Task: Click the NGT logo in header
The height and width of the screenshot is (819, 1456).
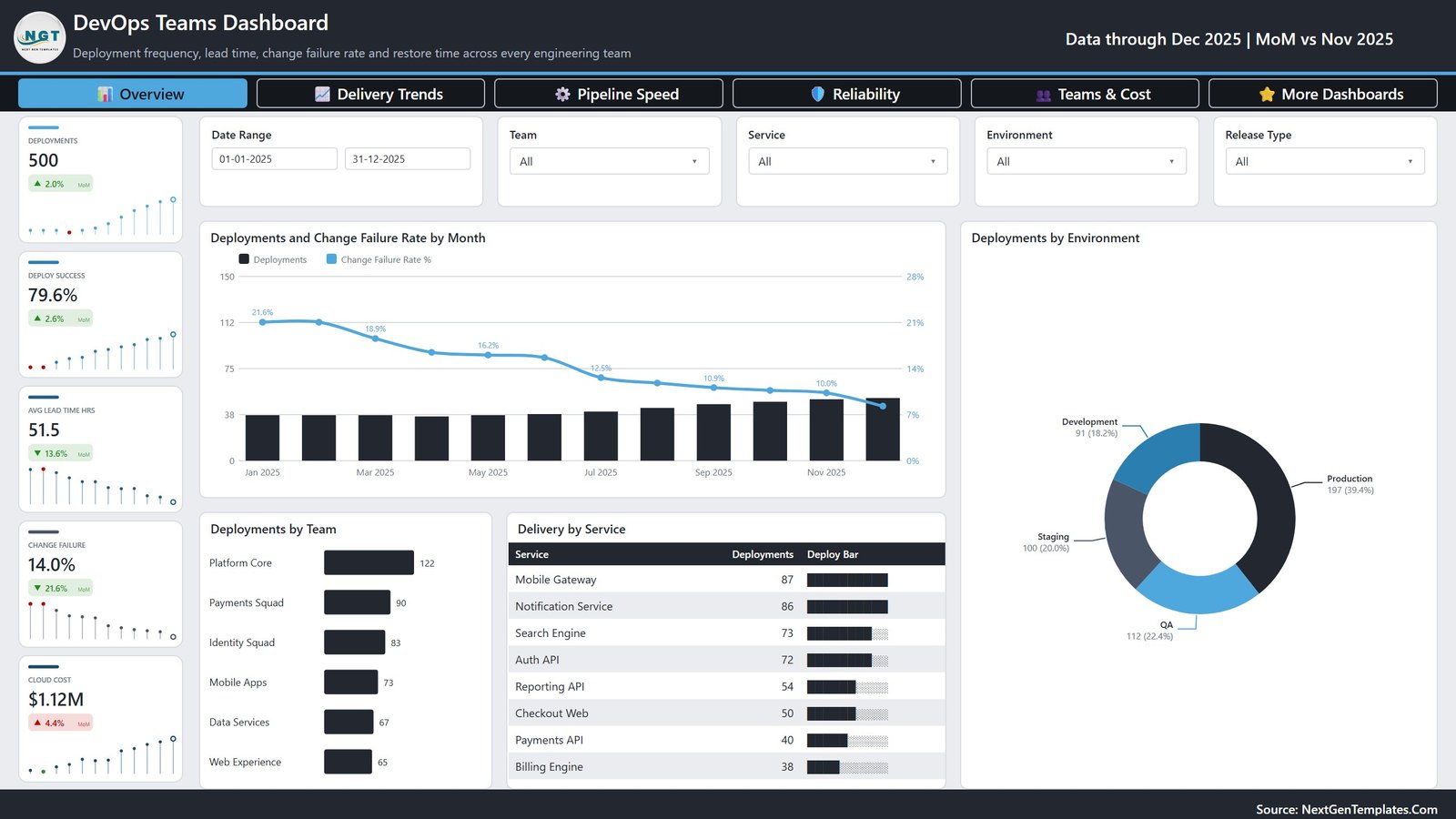Action: coord(40,37)
